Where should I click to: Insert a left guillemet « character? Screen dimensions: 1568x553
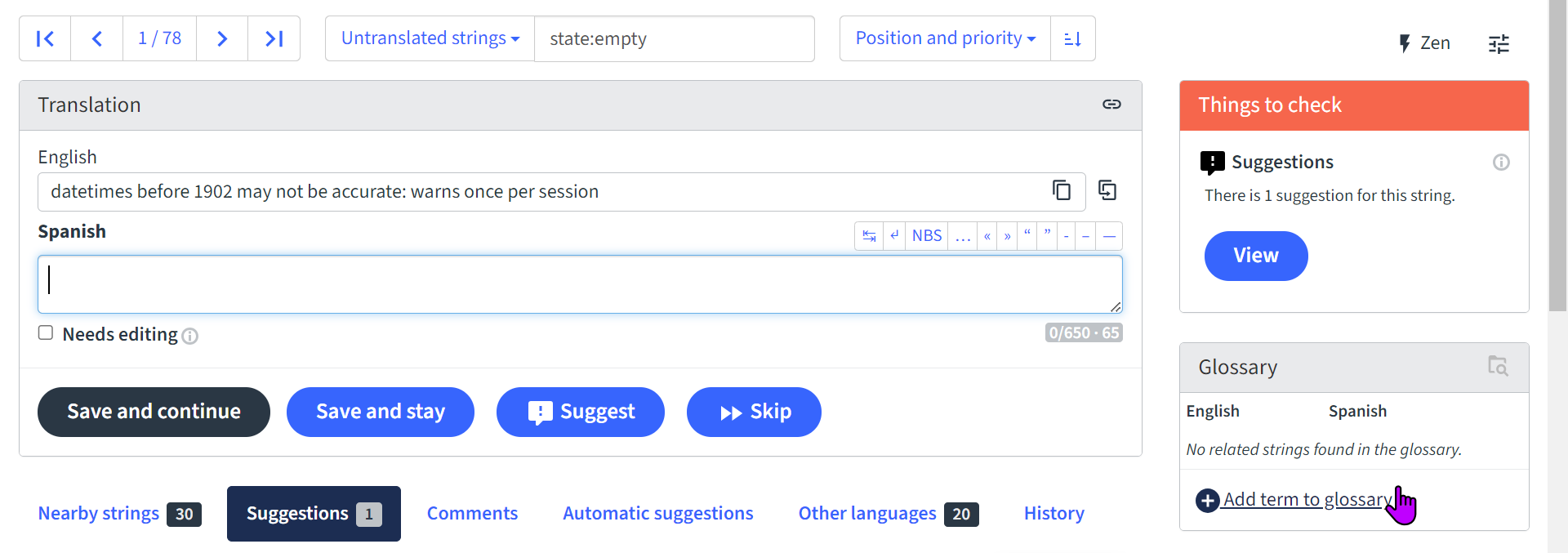tap(987, 236)
